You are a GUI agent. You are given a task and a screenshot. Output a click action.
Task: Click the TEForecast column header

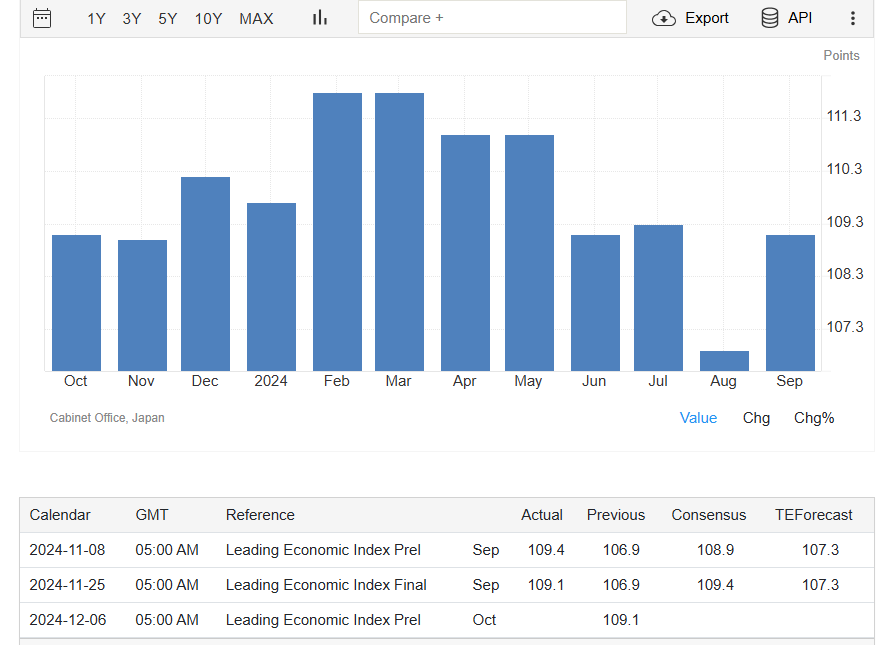tap(814, 515)
